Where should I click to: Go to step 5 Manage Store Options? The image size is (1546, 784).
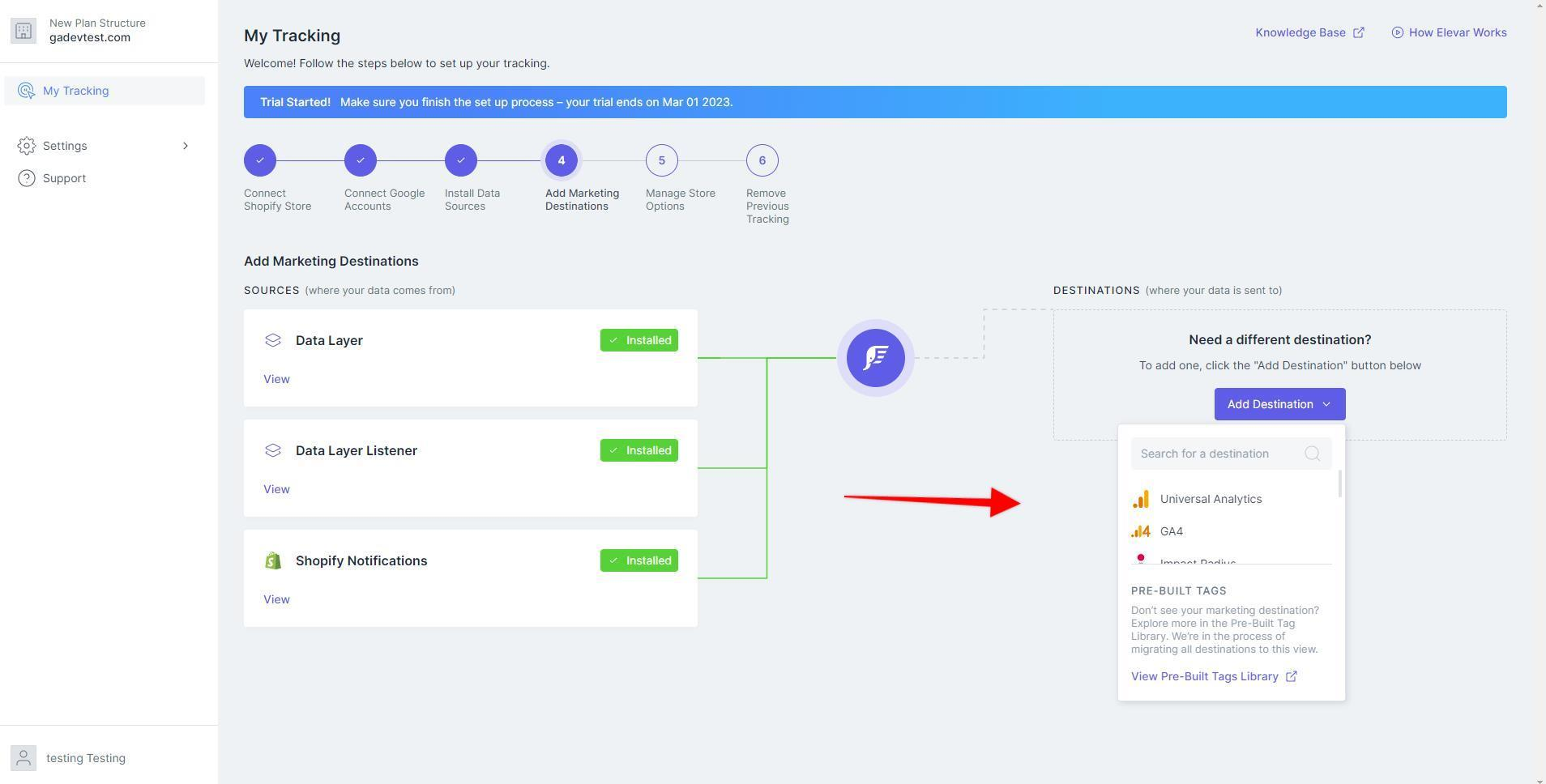(662, 160)
